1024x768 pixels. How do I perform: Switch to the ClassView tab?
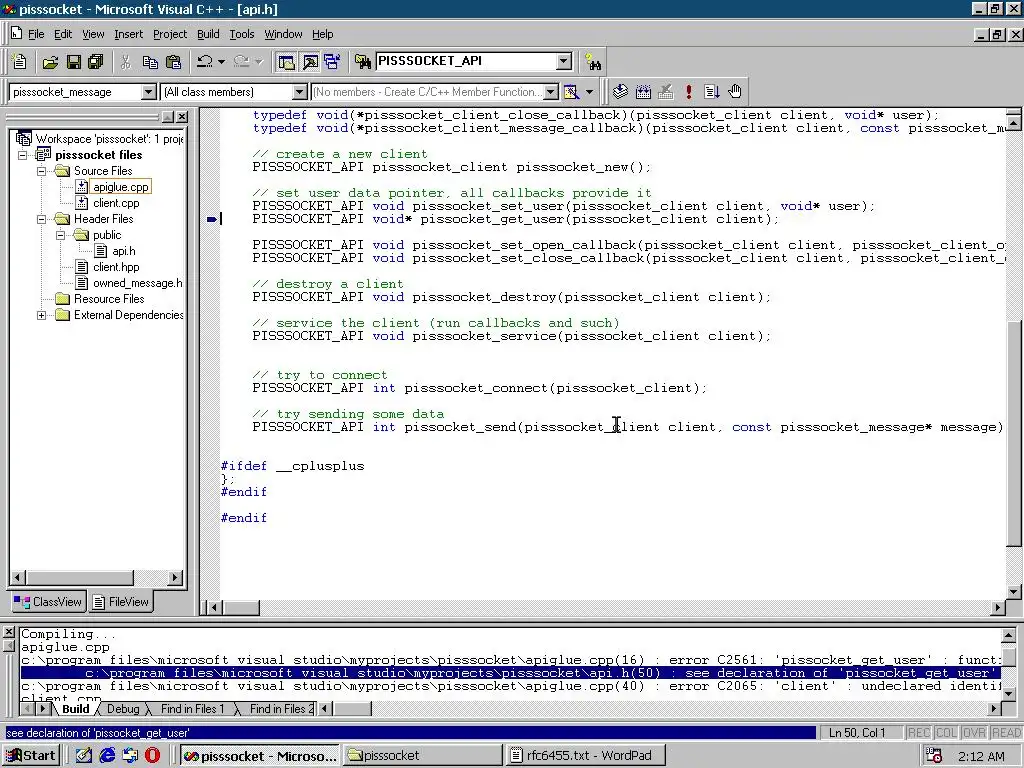pos(48,602)
